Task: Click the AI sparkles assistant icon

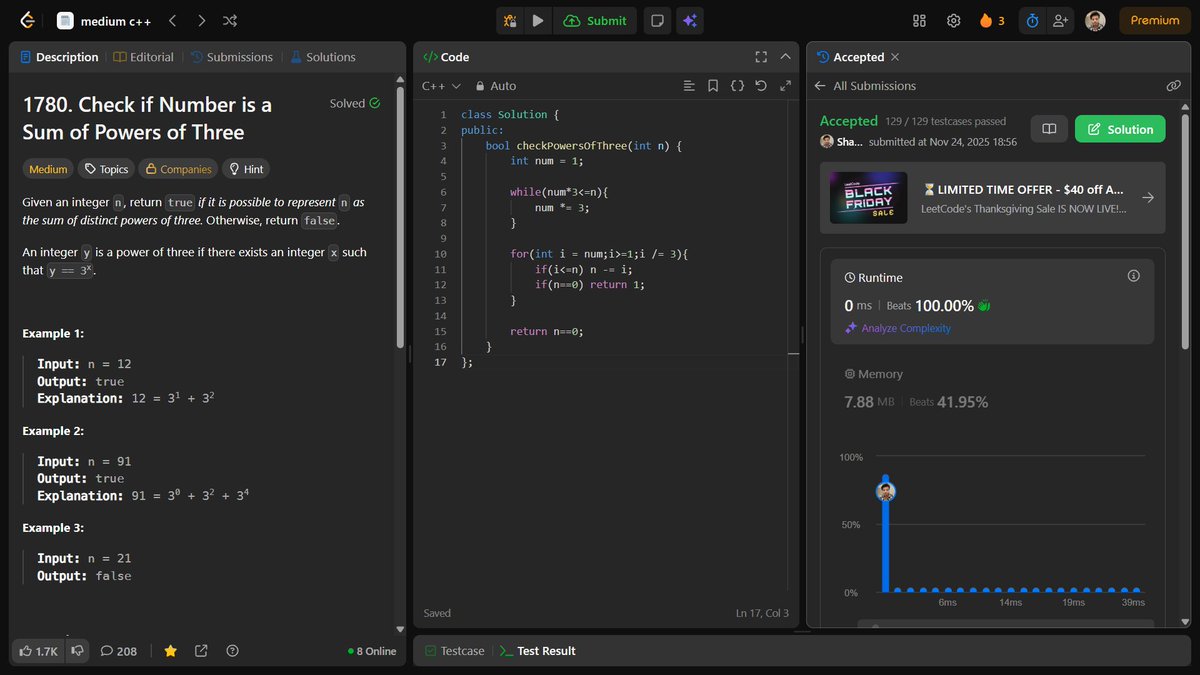Action: point(690,20)
